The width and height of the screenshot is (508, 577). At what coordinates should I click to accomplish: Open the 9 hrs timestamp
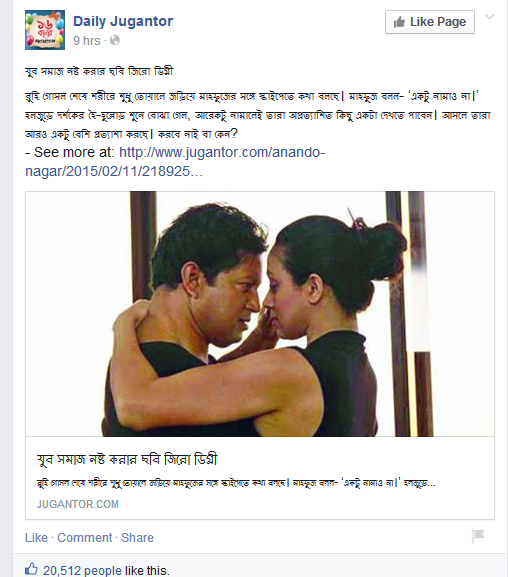coord(87,40)
